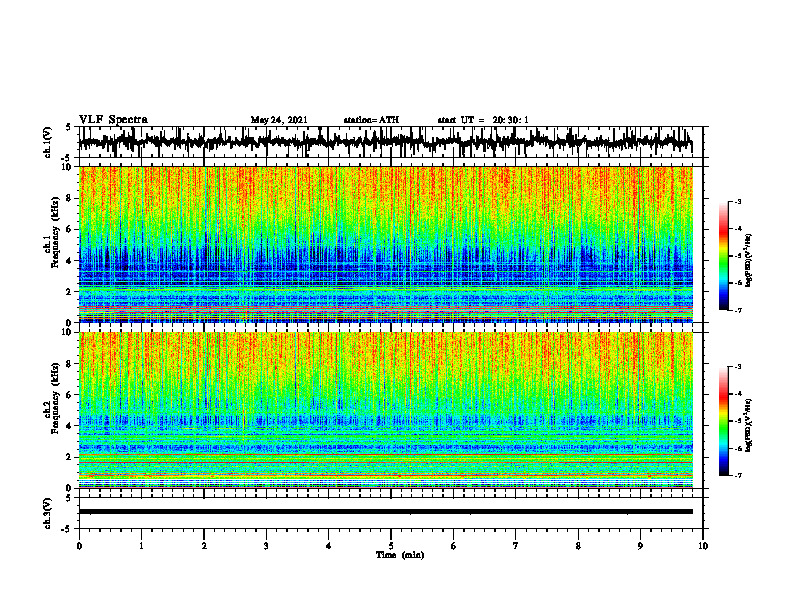Click time axis tick label 3

pyautogui.click(x=266, y=546)
